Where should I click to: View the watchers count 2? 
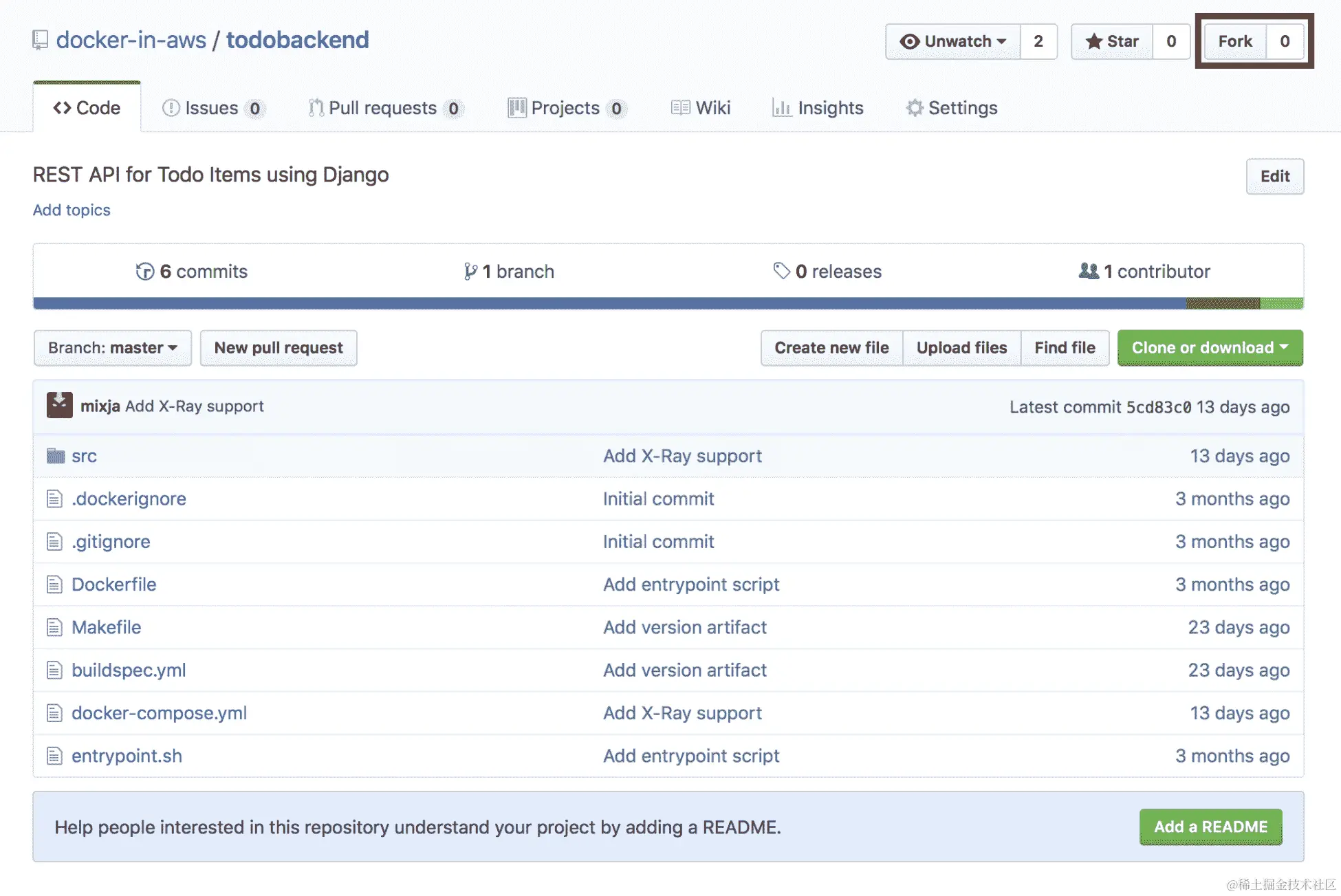pos(1038,41)
